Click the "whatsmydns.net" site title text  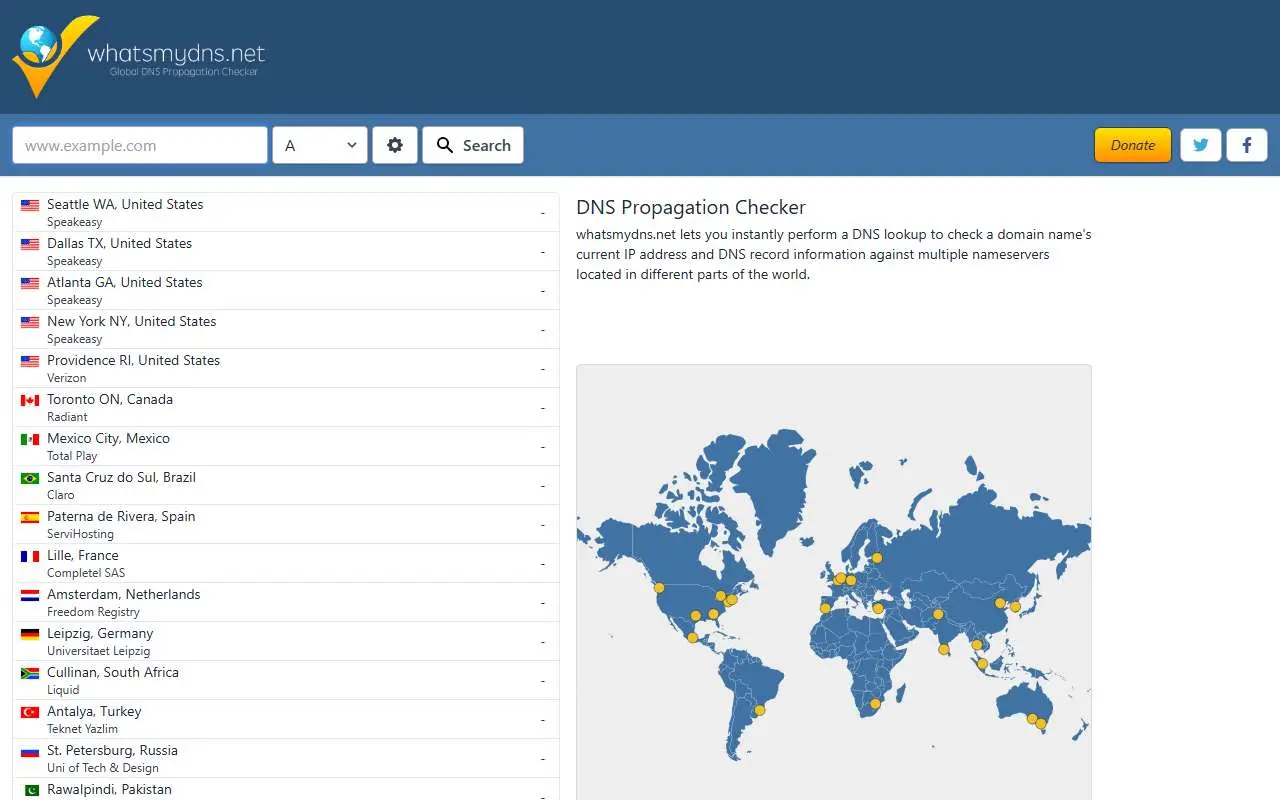coord(176,53)
